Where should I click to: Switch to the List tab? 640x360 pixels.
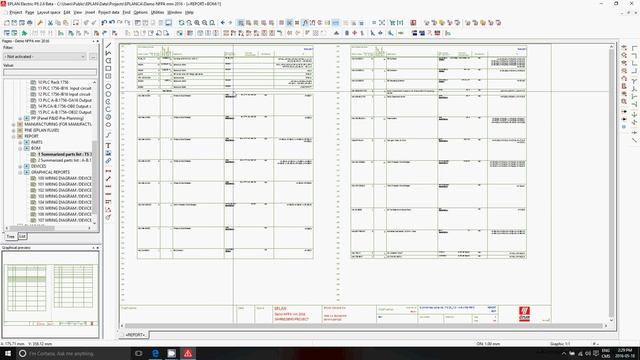click(22, 236)
